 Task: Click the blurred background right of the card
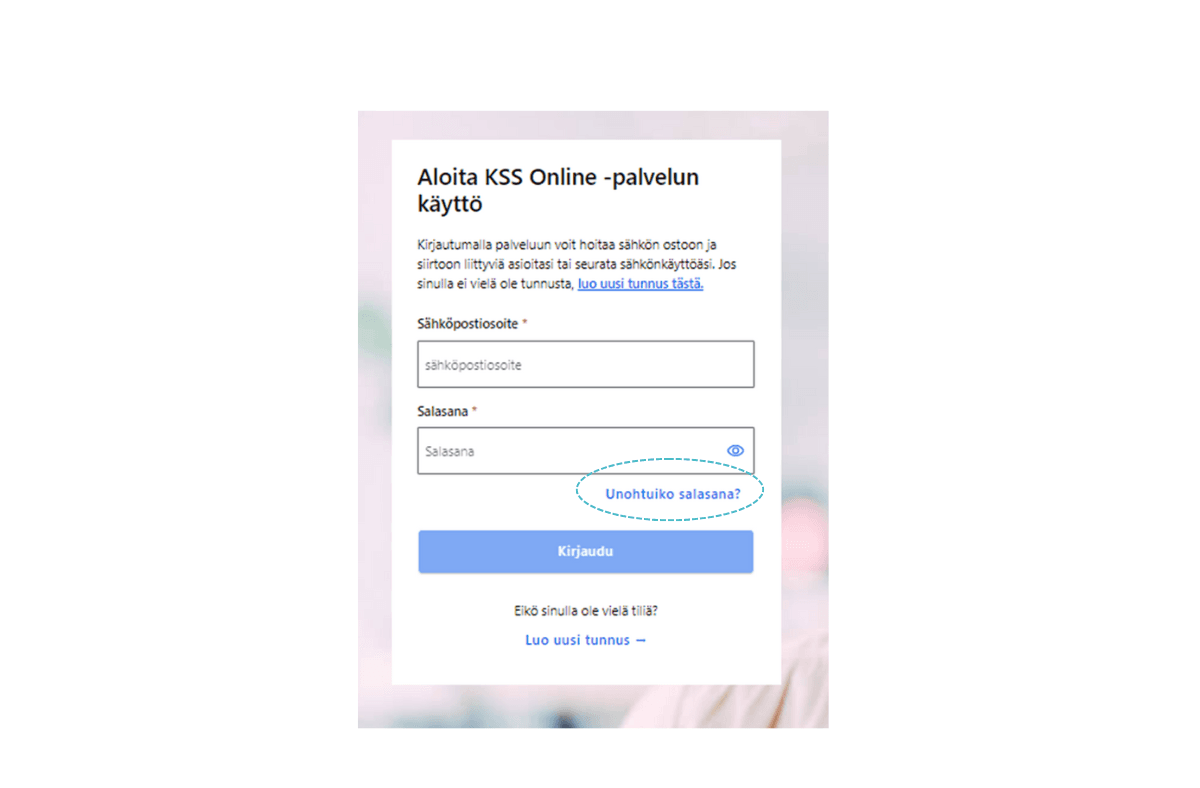pos(804,420)
